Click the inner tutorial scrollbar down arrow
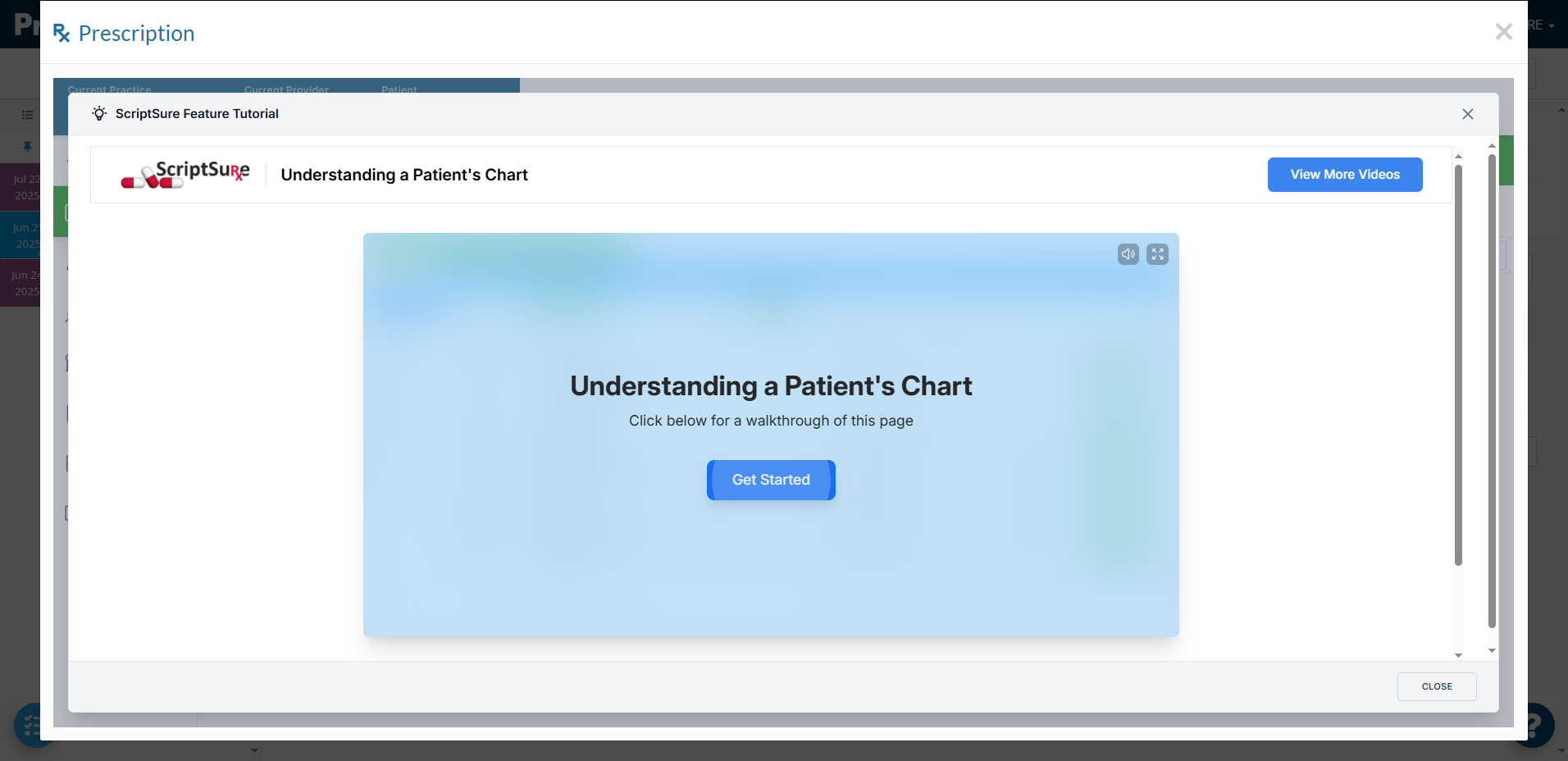The width and height of the screenshot is (1568, 761). pos(1458,655)
